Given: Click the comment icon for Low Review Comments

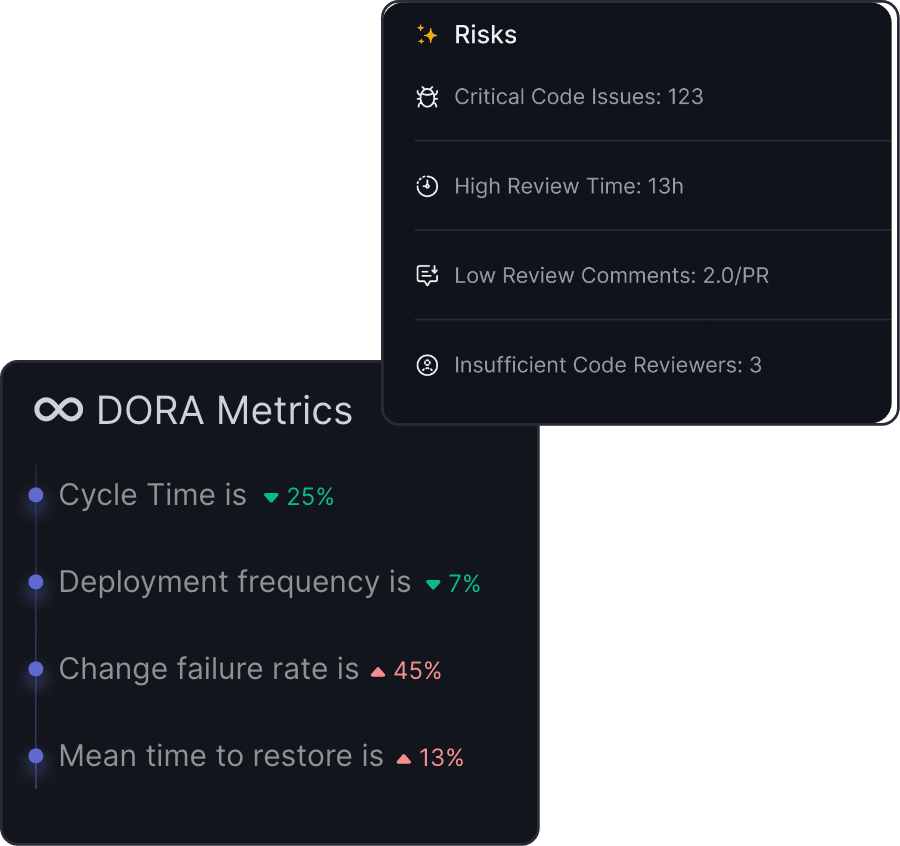Looking at the screenshot, I should pyautogui.click(x=427, y=275).
